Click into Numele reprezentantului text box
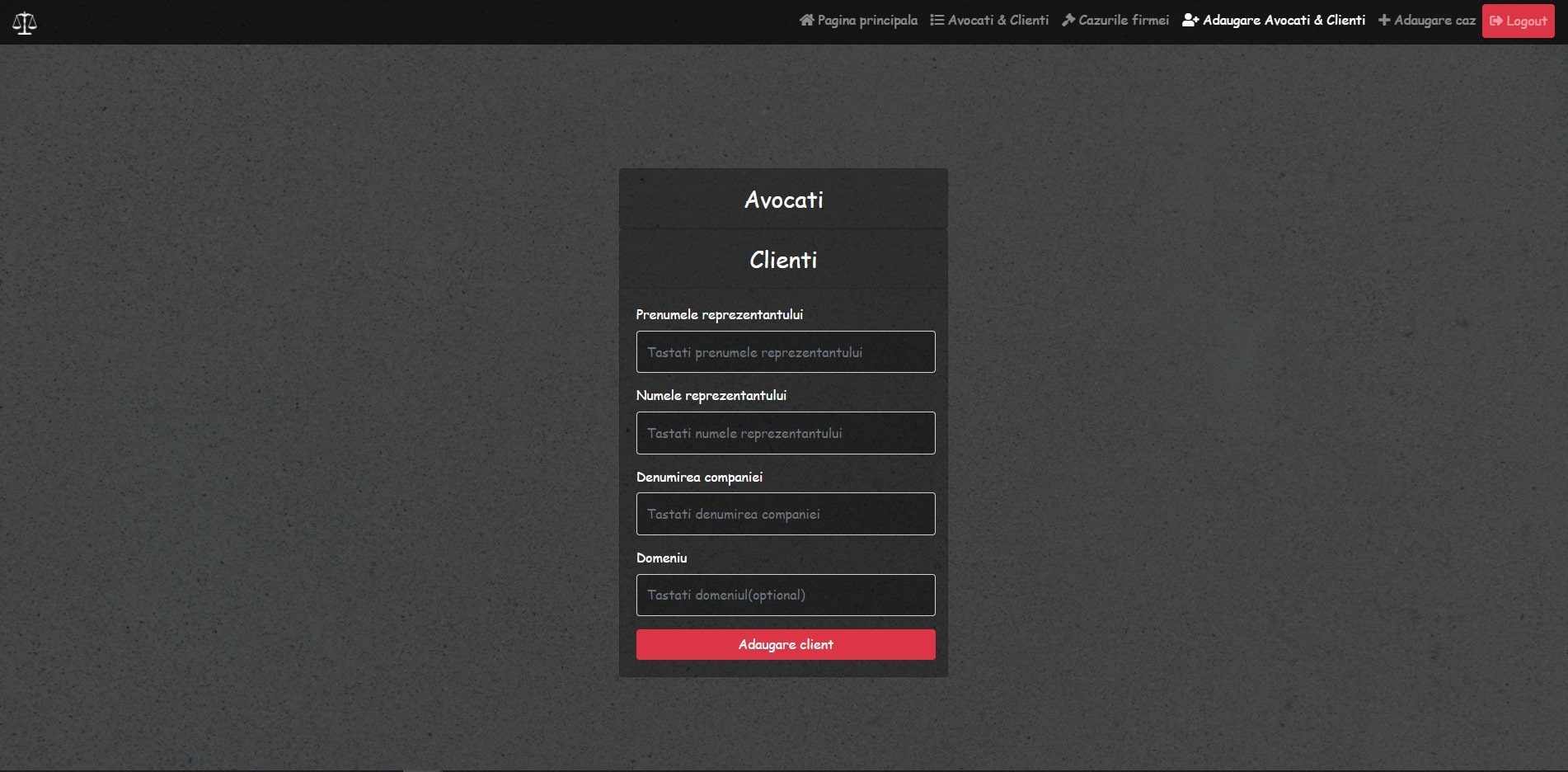The width and height of the screenshot is (1568, 772). pos(785,433)
